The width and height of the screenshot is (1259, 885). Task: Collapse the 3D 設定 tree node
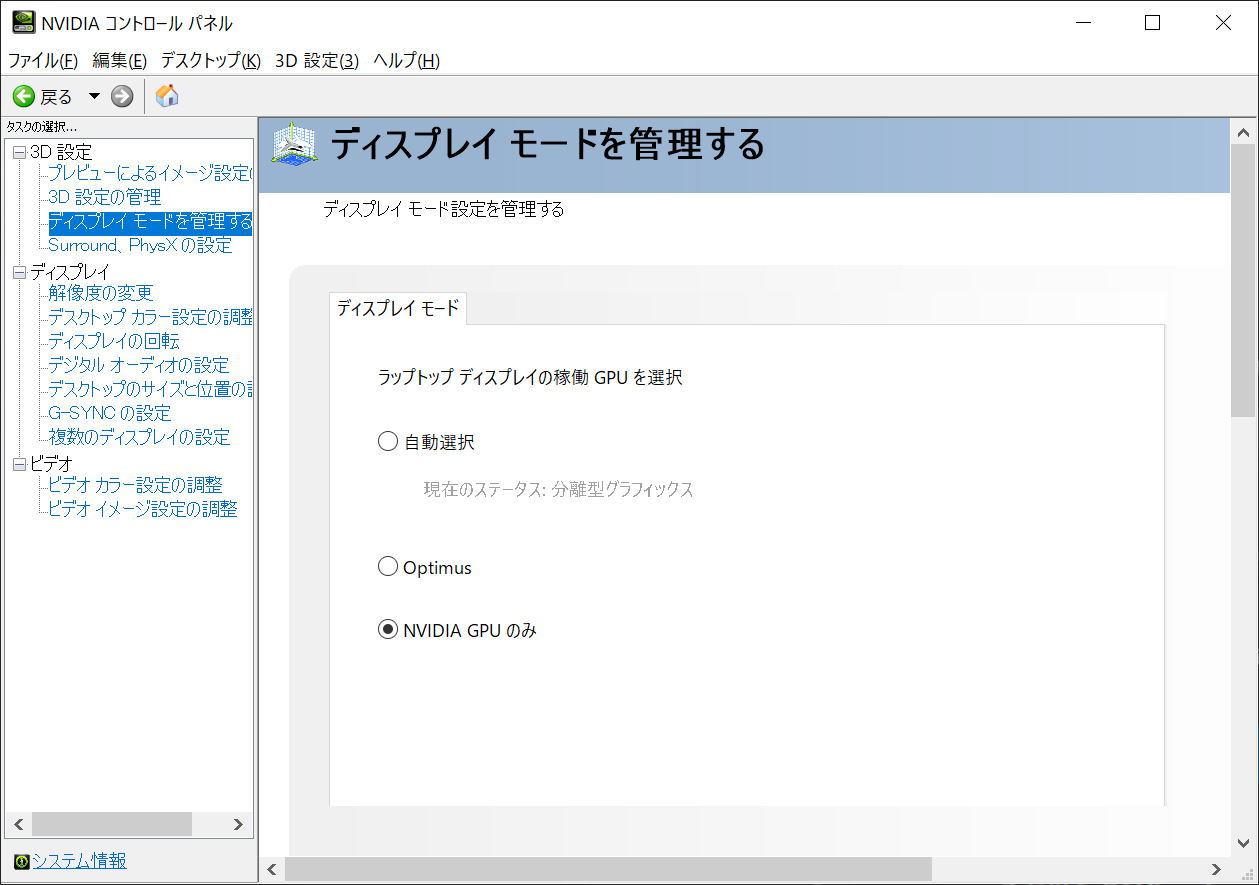(19, 153)
